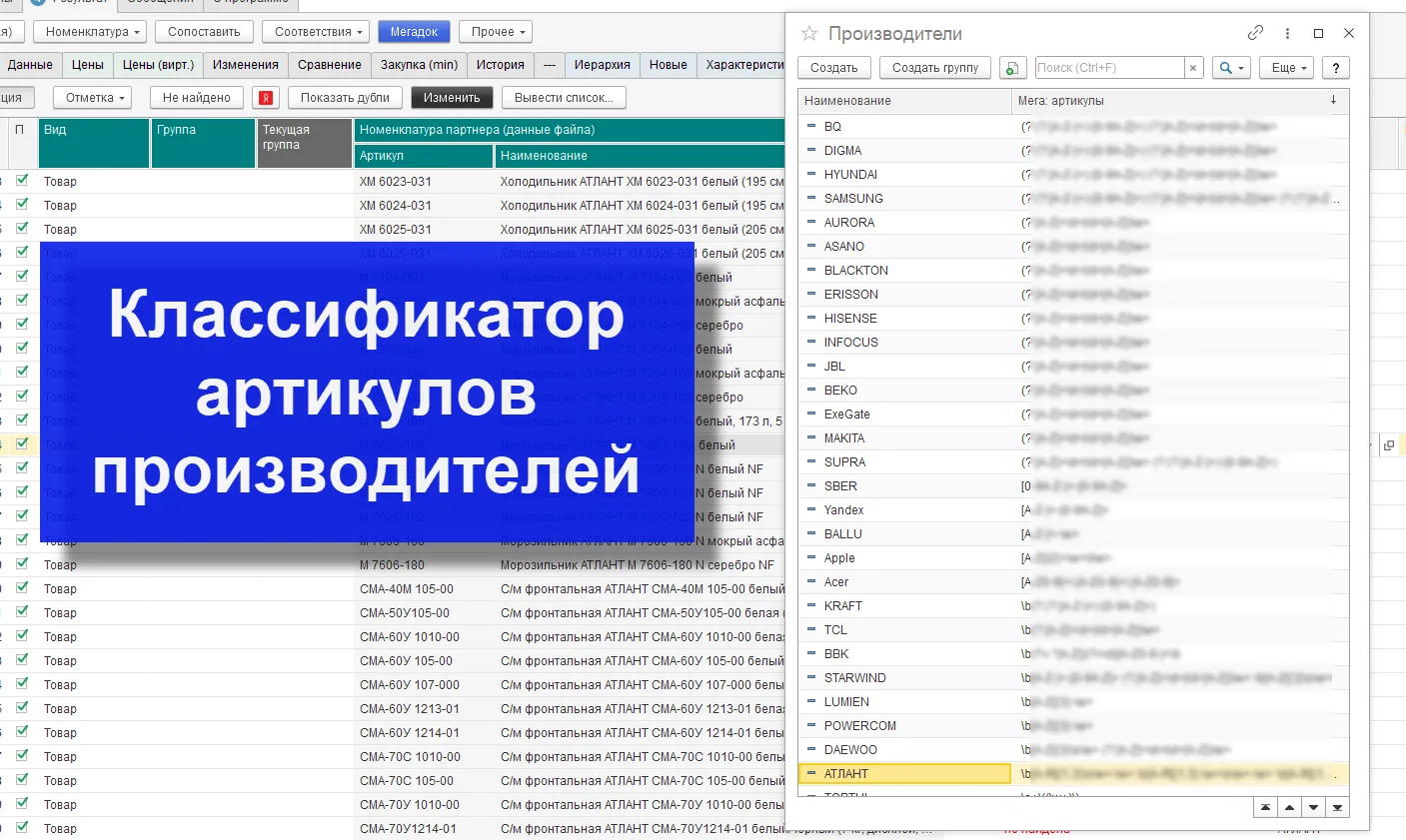This screenshot has width=1406, height=840.
Task: Open the three-dot menu in Производители window
Action: 1287,33
